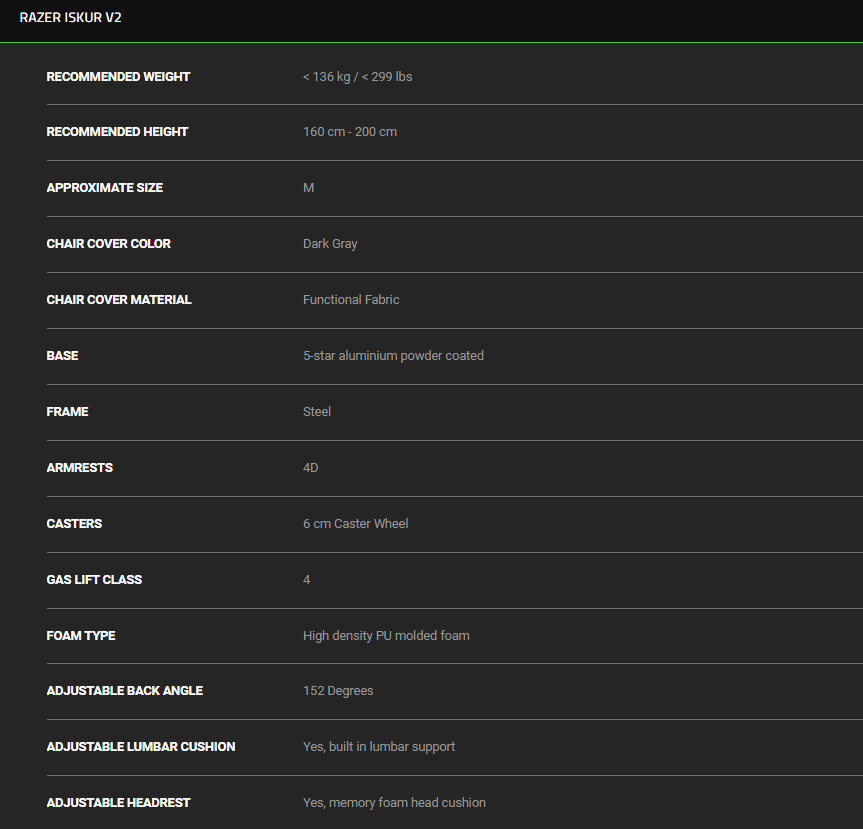The width and height of the screenshot is (863, 829).
Task: Click the Chair Cover Material label
Action: pyautogui.click(x=119, y=300)
